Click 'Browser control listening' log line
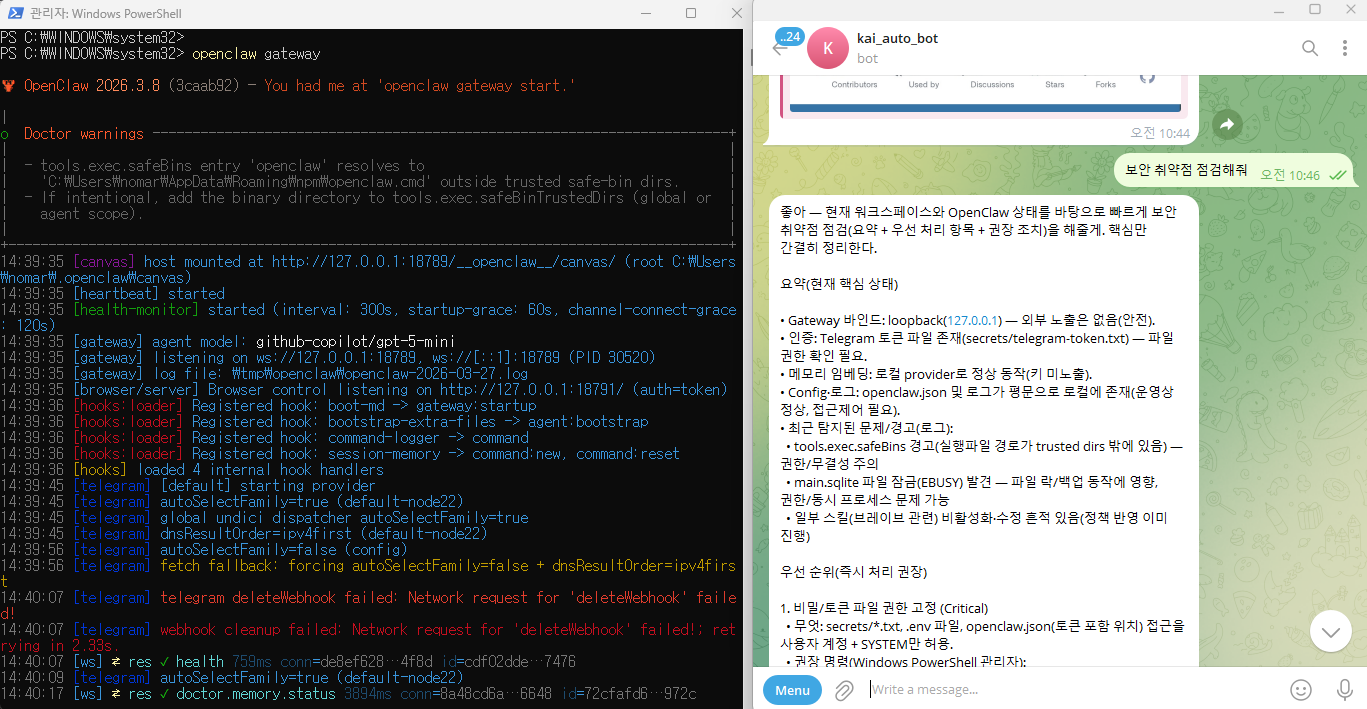1367x709 pixels. [363, 389]
